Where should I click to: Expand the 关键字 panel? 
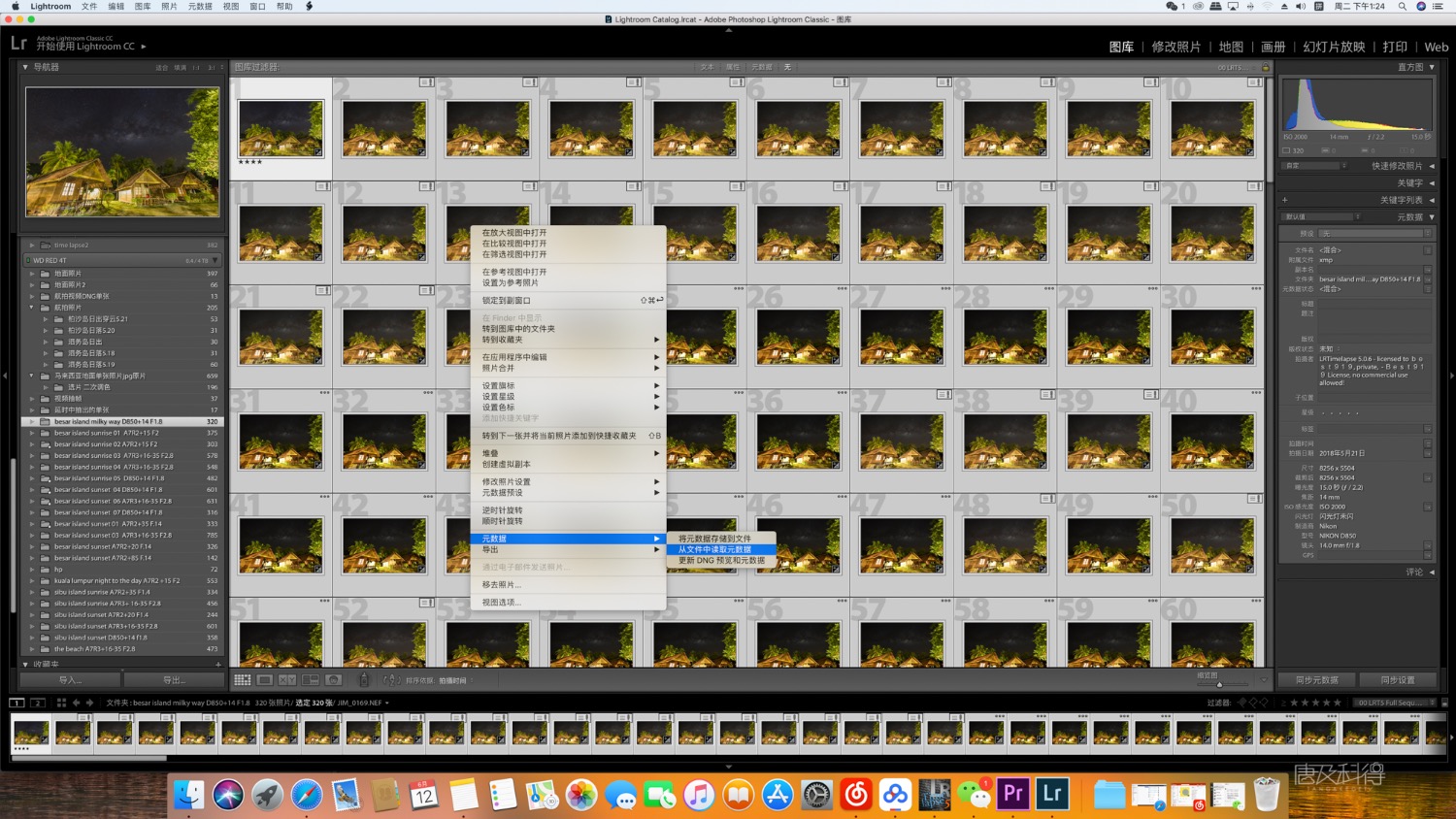1432,182
